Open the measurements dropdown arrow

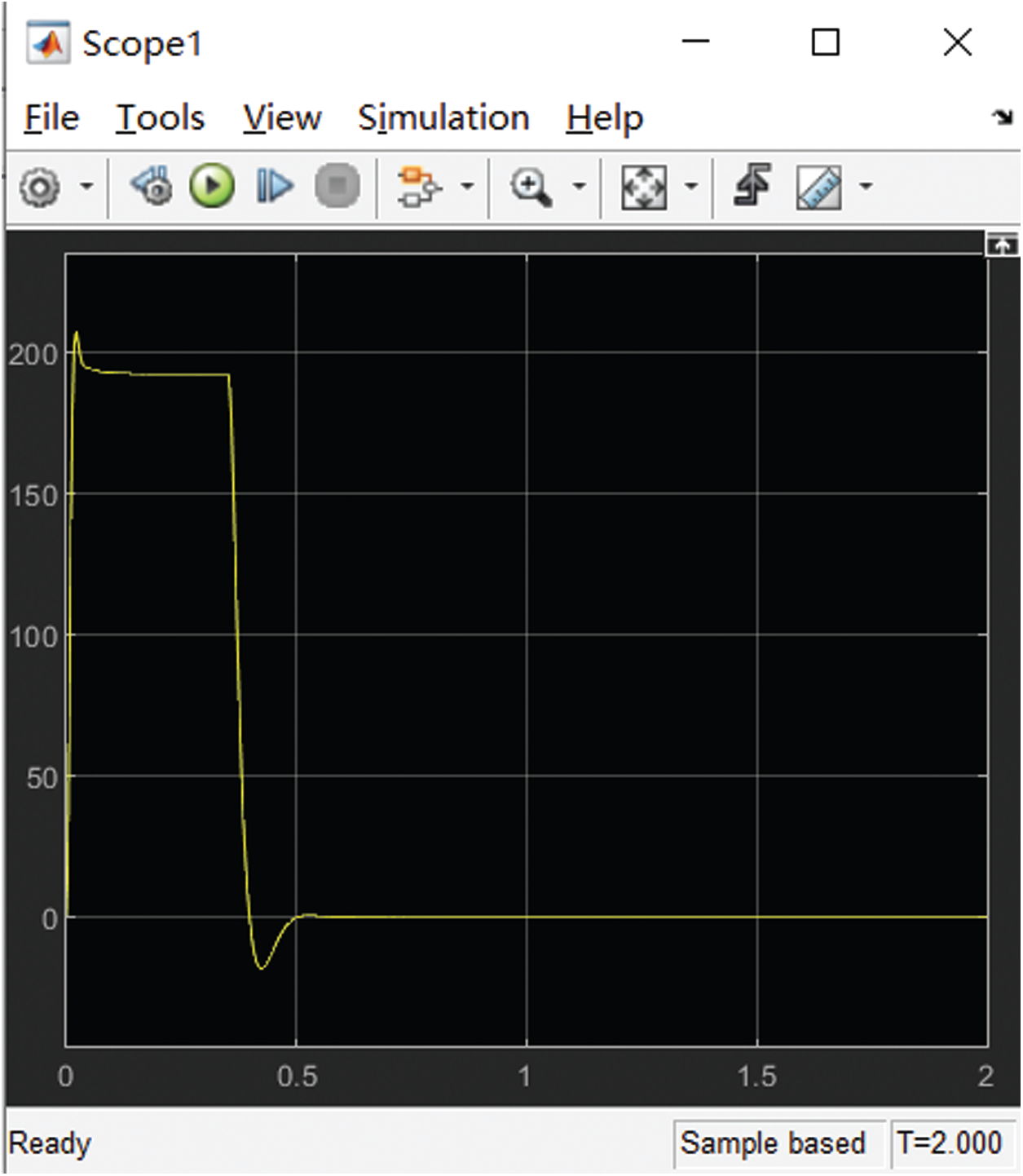pyautogui.click(x=866, y=187)
